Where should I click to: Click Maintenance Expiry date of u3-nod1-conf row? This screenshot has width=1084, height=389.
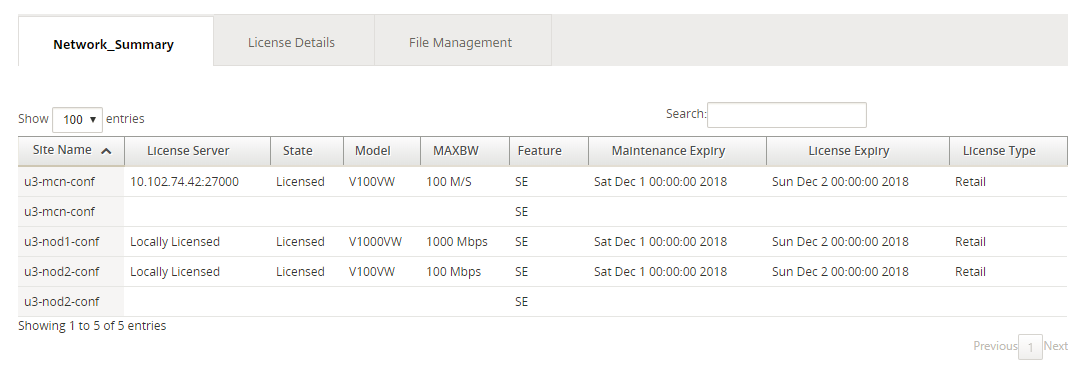[660, 242]
